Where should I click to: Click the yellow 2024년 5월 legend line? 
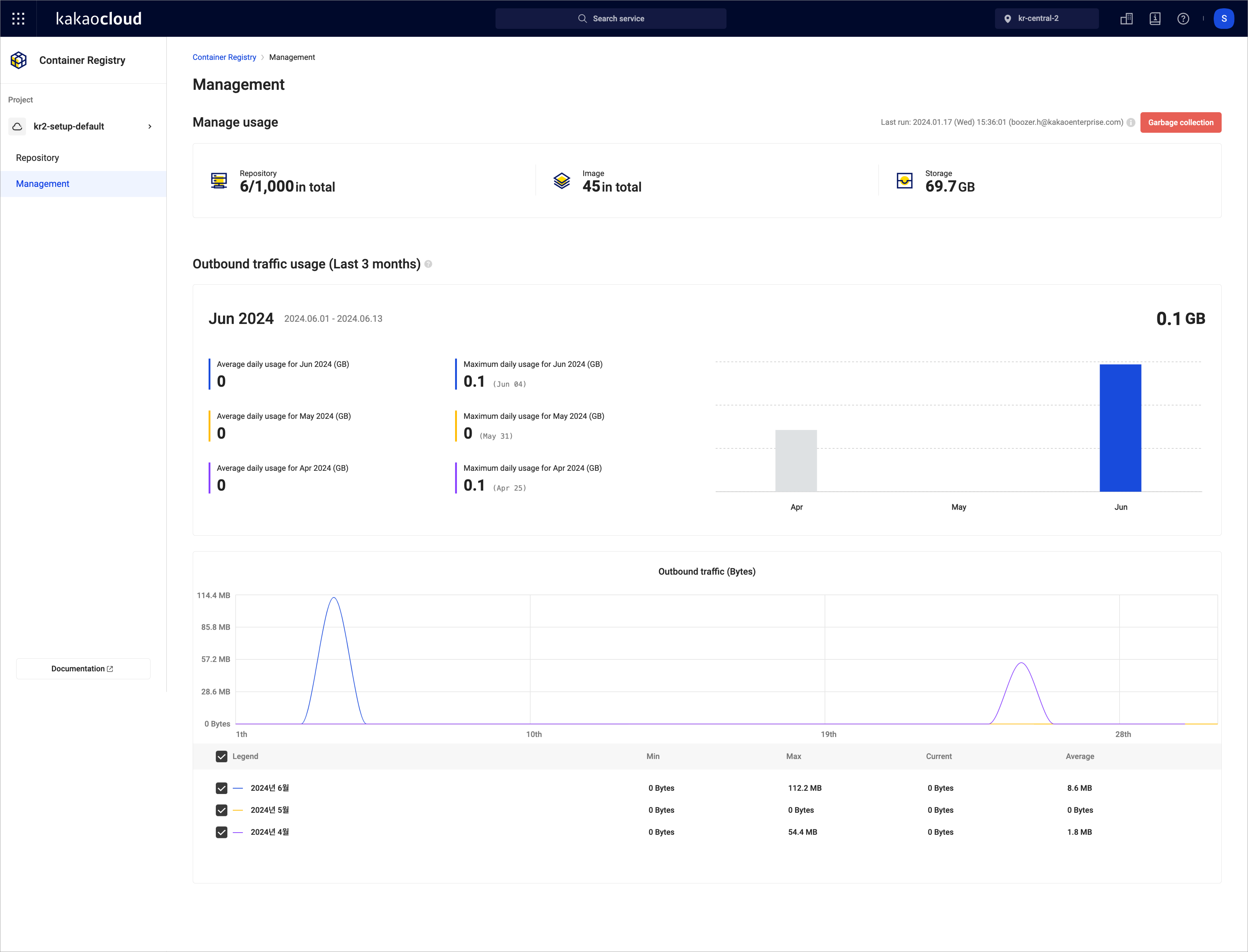(238, 810)
